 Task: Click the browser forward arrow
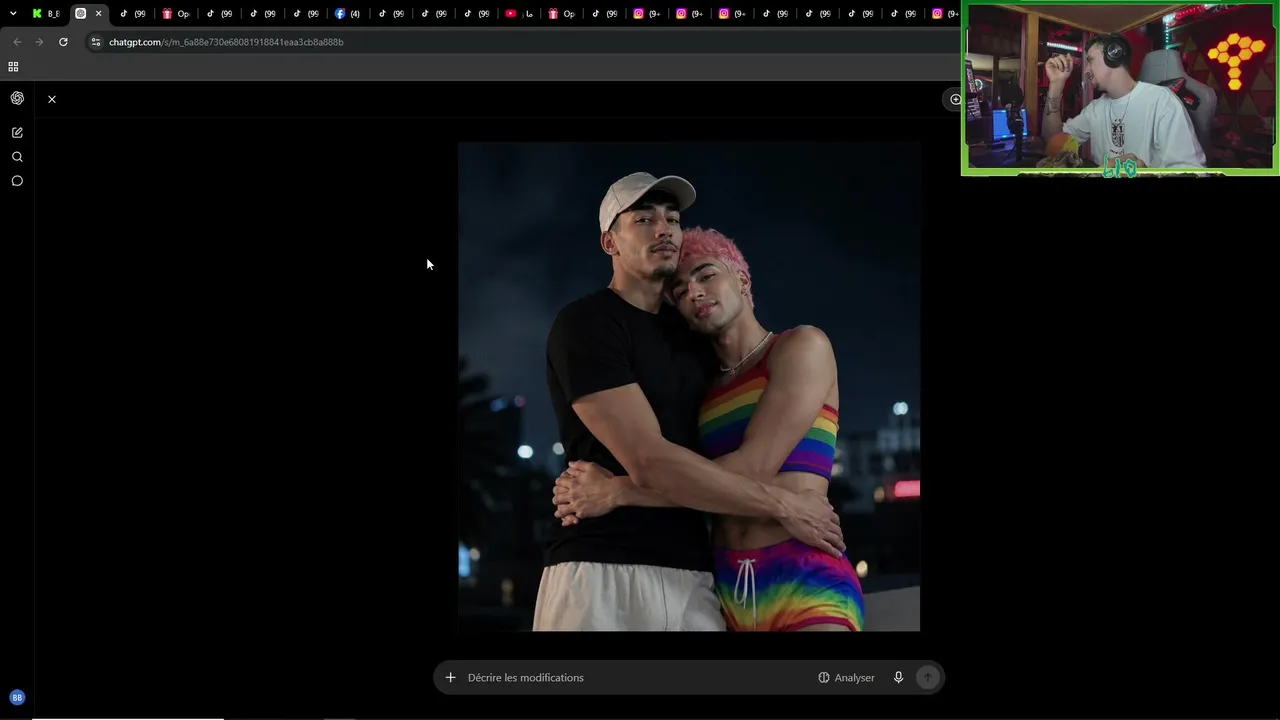pyautogui.click(x=39, y=42)
